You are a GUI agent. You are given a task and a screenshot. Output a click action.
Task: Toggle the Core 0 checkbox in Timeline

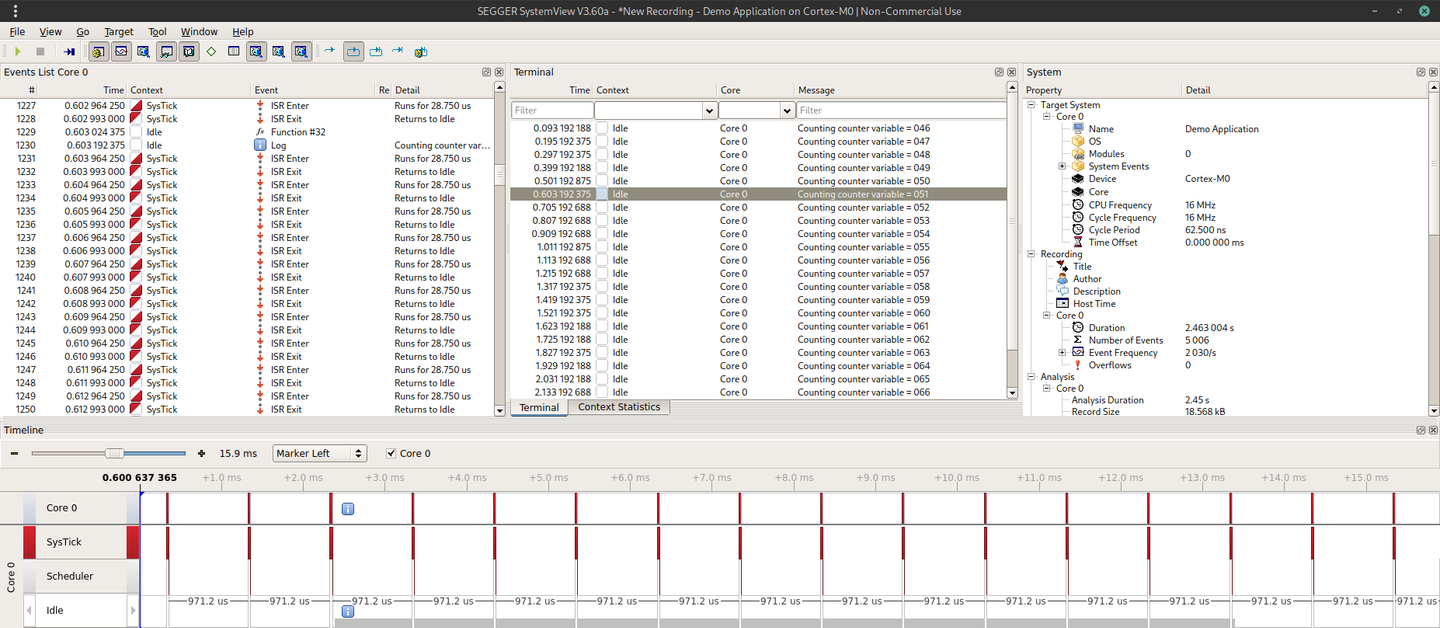click(391, 453)
